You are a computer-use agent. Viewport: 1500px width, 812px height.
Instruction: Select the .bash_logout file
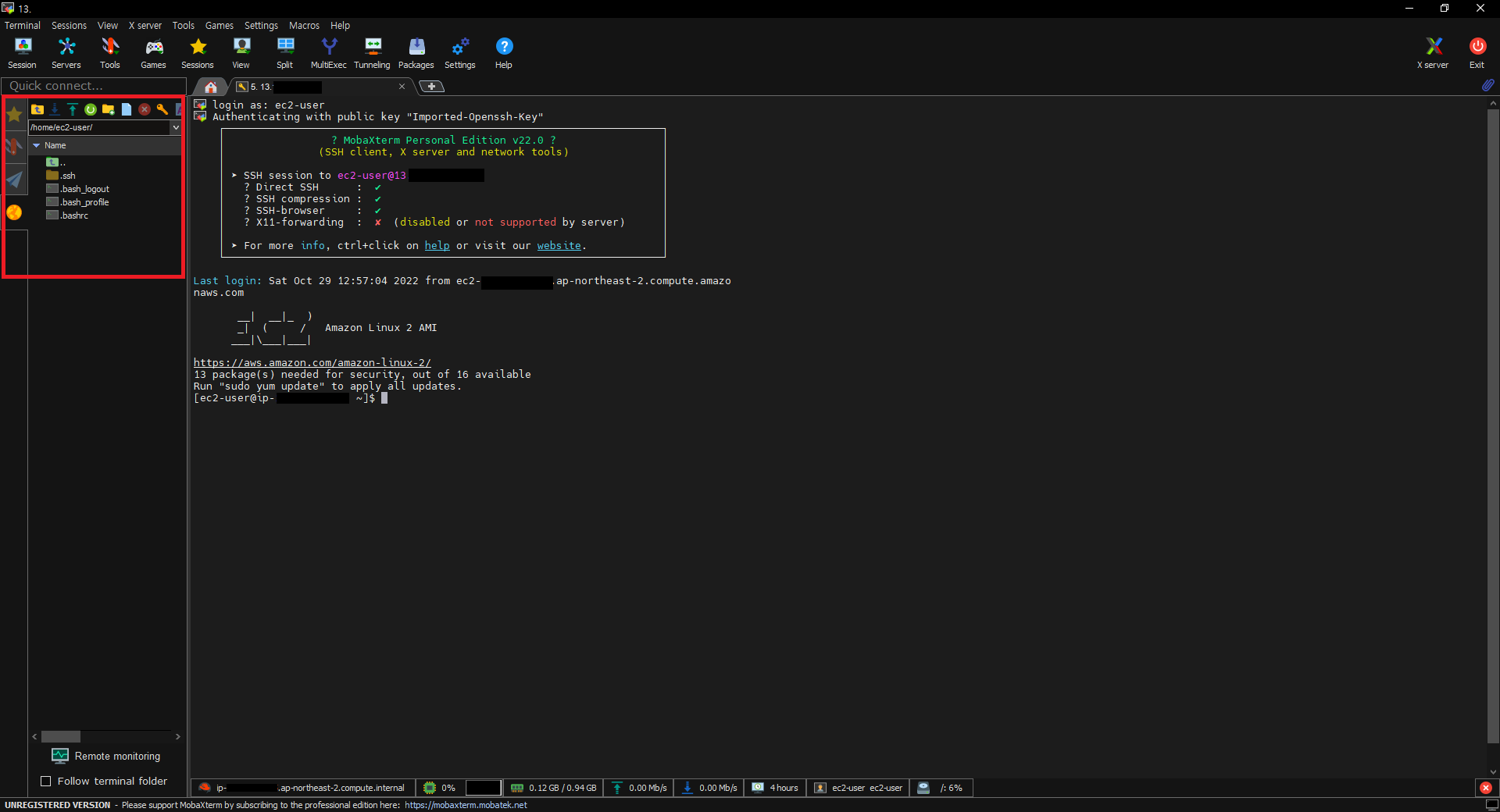(77, 189)
